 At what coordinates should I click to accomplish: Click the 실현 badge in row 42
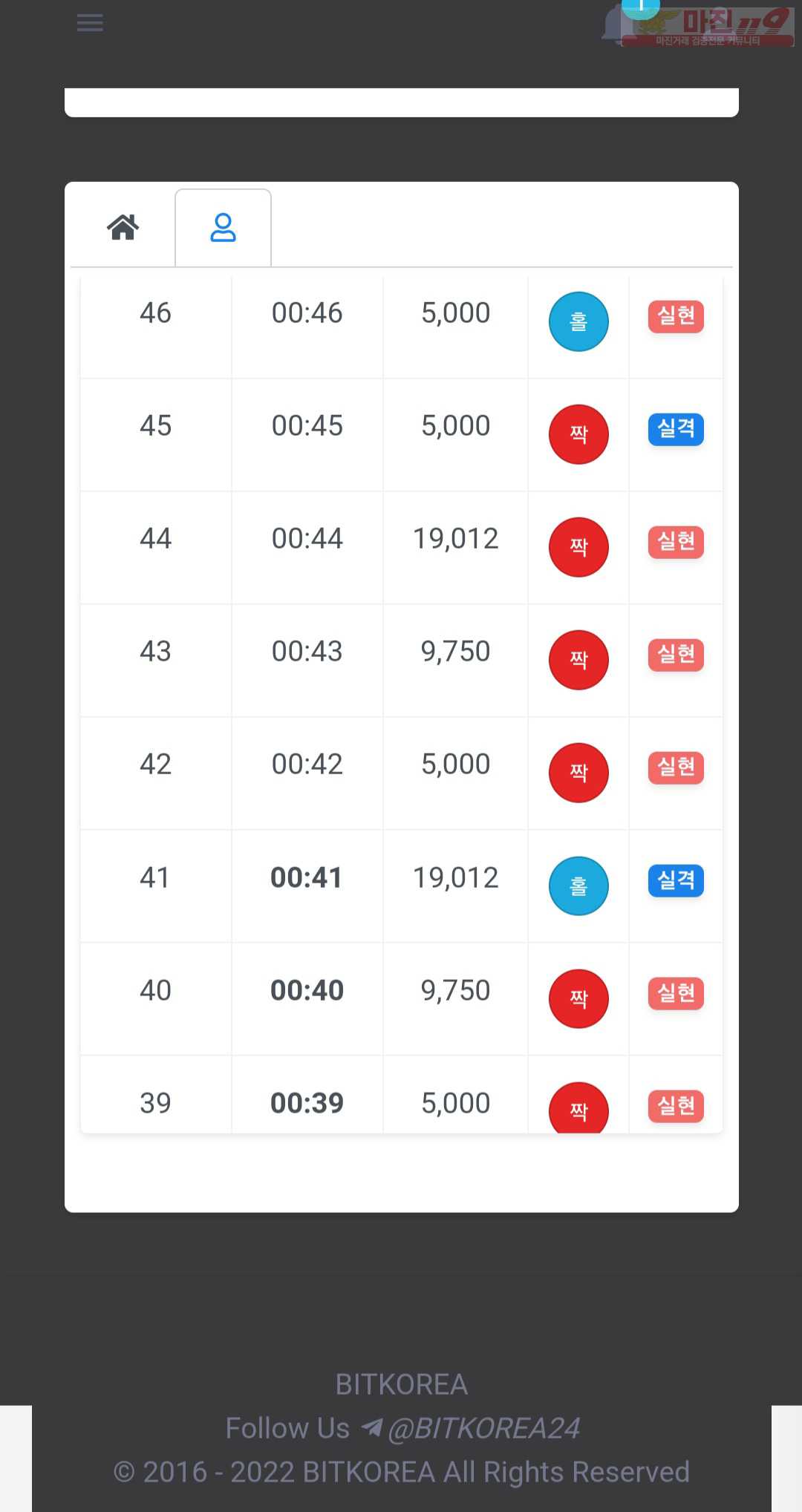tap(676, 768)
